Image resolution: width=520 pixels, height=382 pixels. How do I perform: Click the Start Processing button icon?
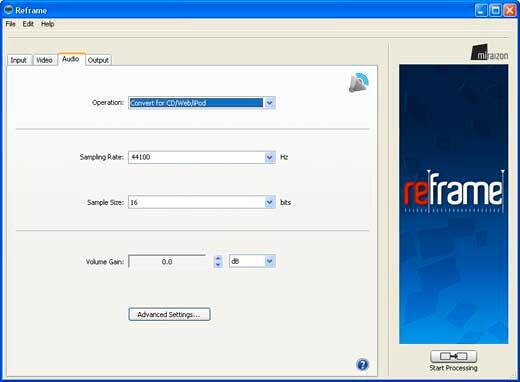tap(453, 356)
